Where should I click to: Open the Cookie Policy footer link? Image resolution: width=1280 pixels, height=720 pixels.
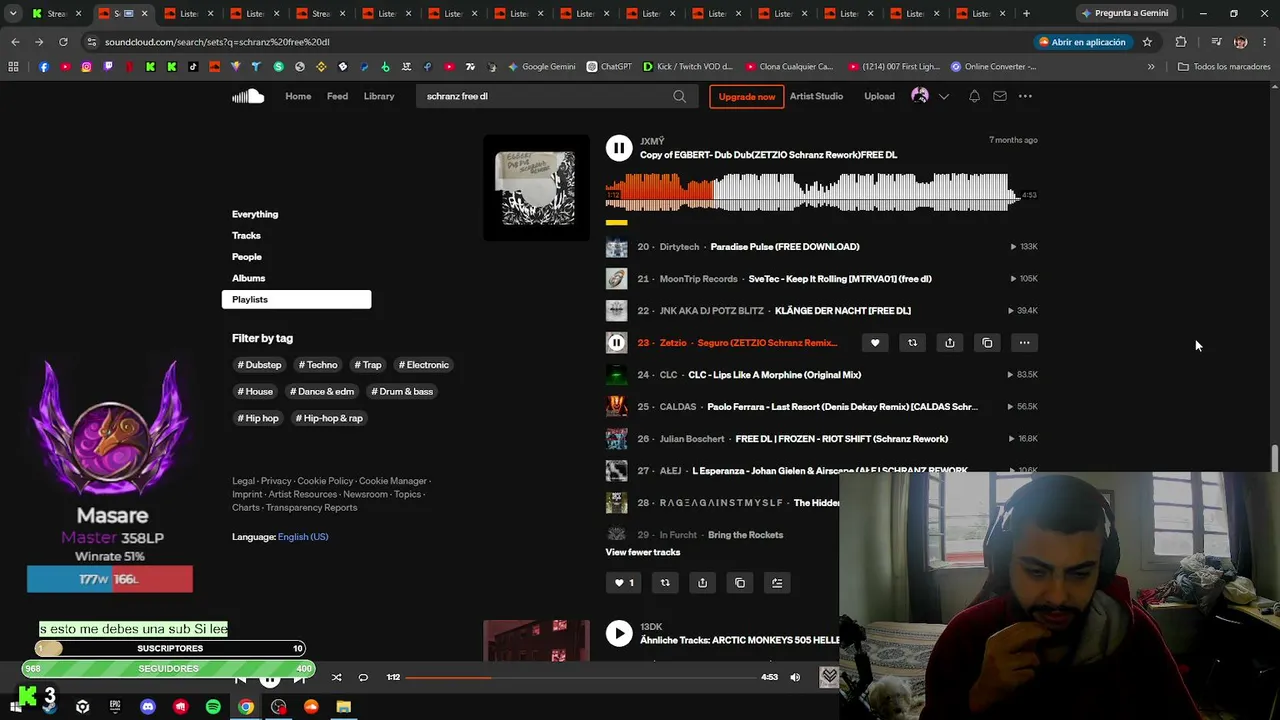[x=325, y=481]
